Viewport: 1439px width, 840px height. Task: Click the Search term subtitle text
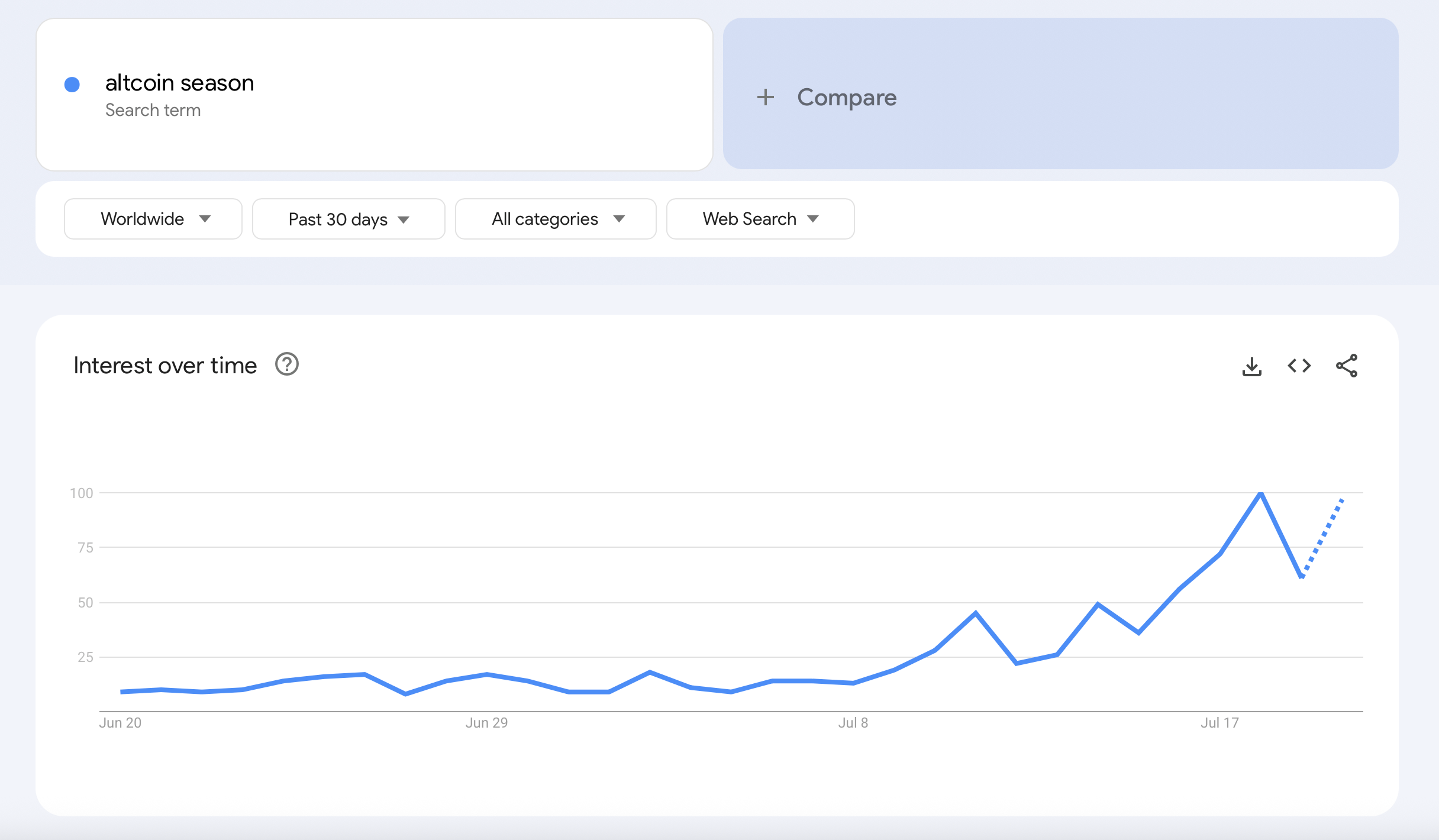pyautogui.click(x=153, y=111)
